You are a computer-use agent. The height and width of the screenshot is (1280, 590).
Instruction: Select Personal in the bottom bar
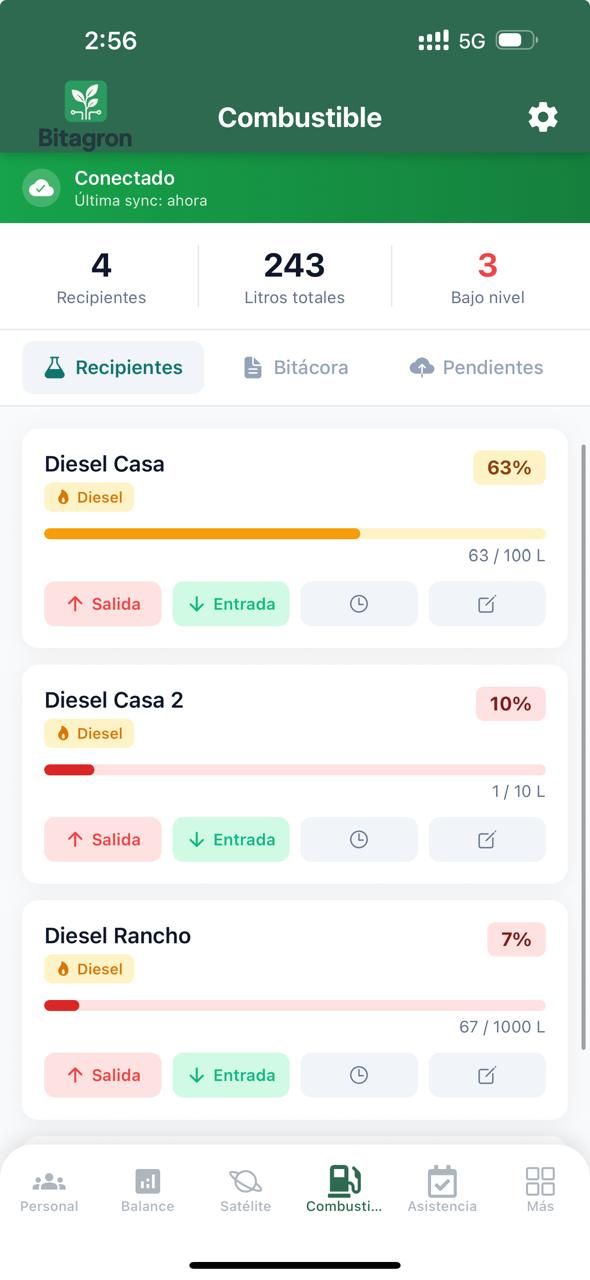click(49, 1190)
